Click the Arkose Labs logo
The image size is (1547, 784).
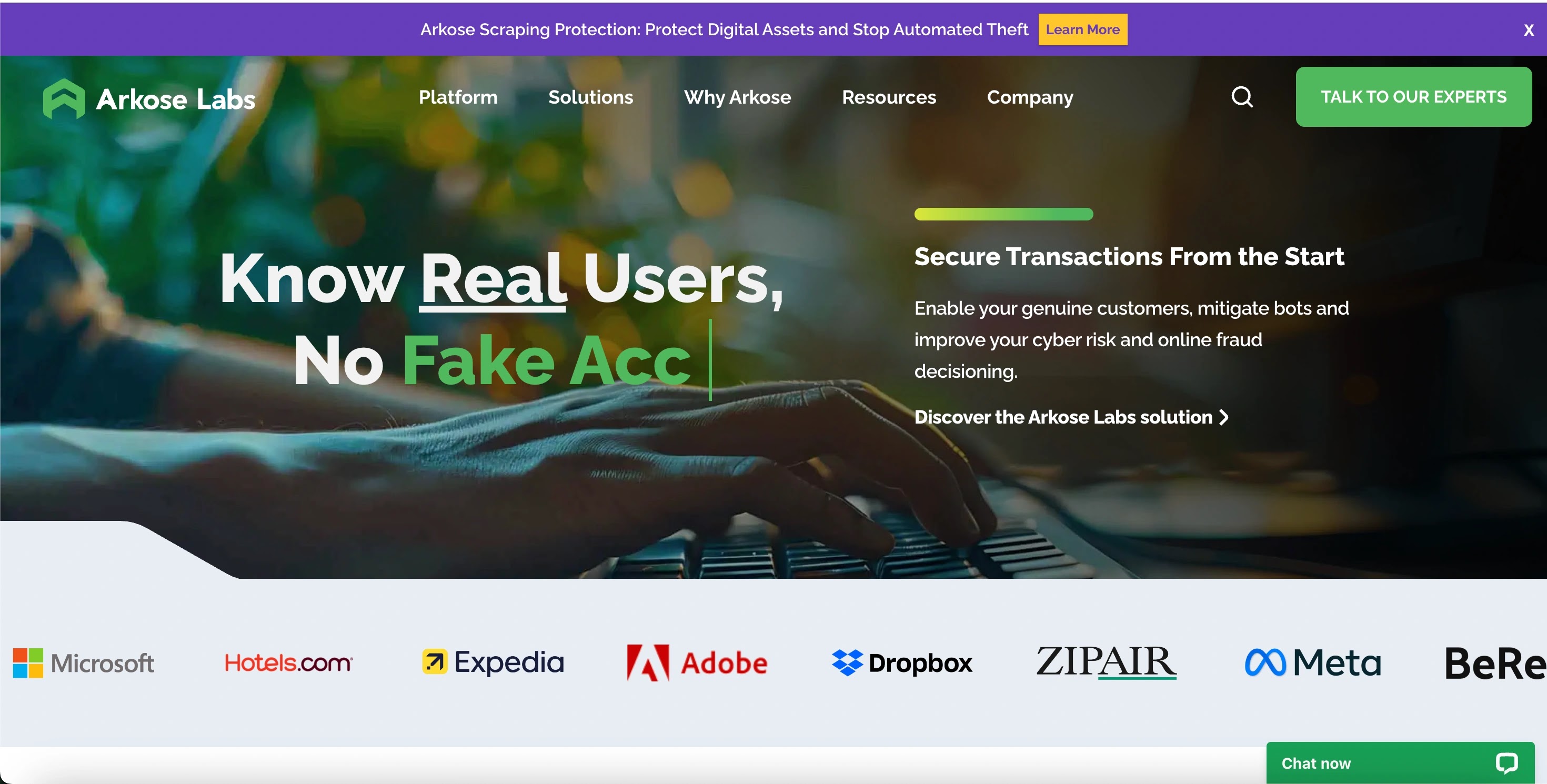[149, 98]
